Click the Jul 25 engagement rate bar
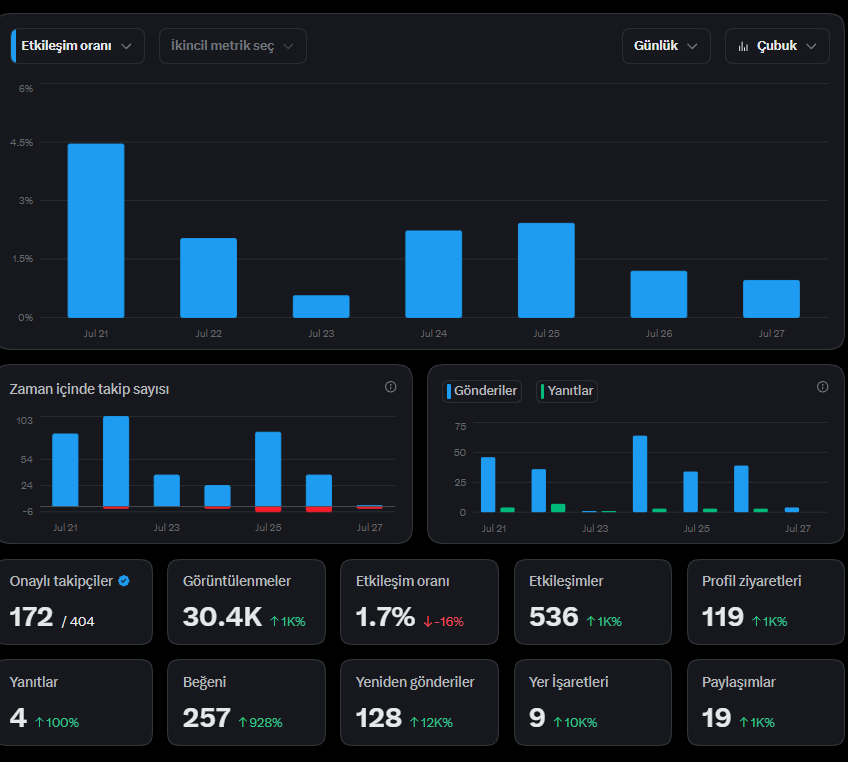Screen dimensions: 848x762 pyautogui.click(x=546, y=270)
